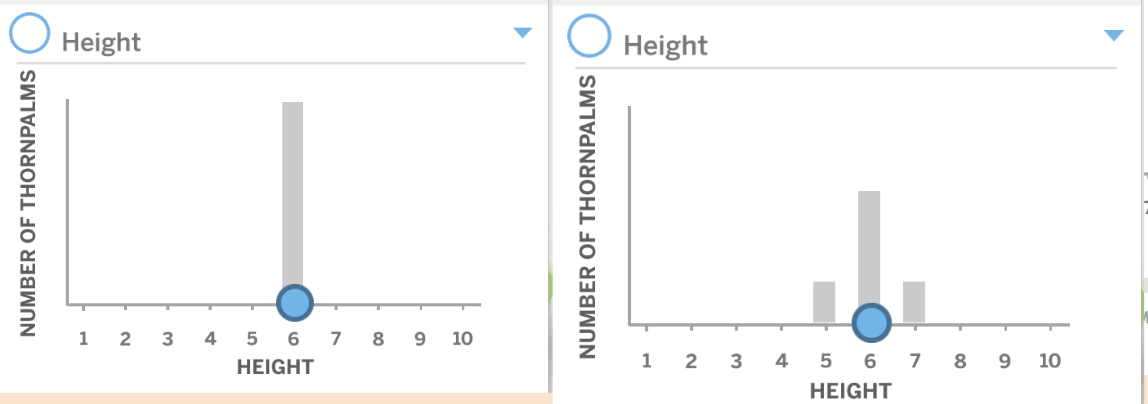This screenshot has height=404, width=1148.
Task: Click the blue slider handle in left chart
Action: point(294,302)
